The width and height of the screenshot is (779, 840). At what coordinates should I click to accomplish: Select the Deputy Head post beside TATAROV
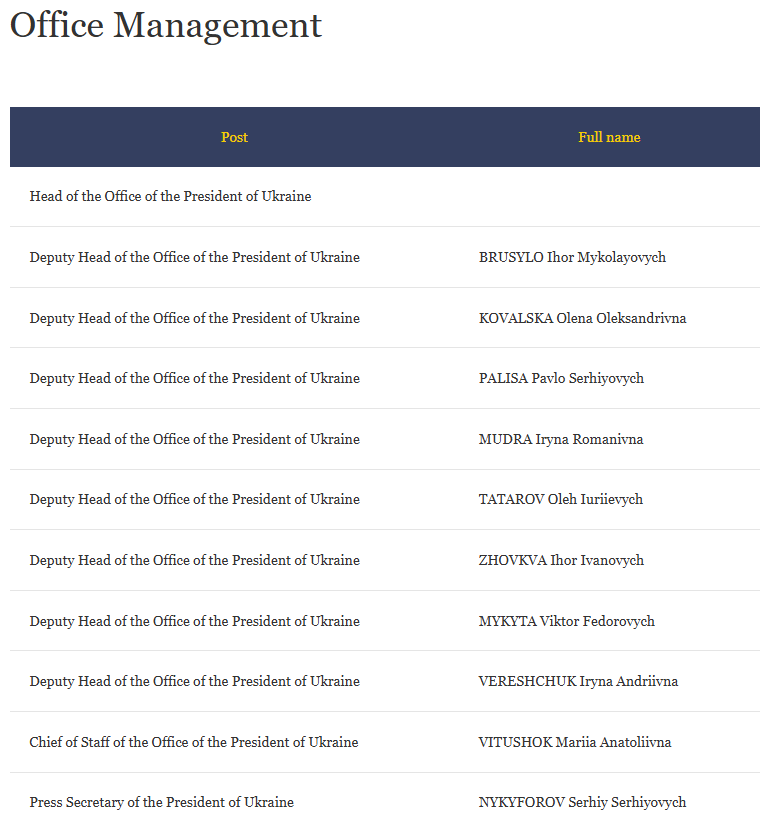(x=194, y=500)
